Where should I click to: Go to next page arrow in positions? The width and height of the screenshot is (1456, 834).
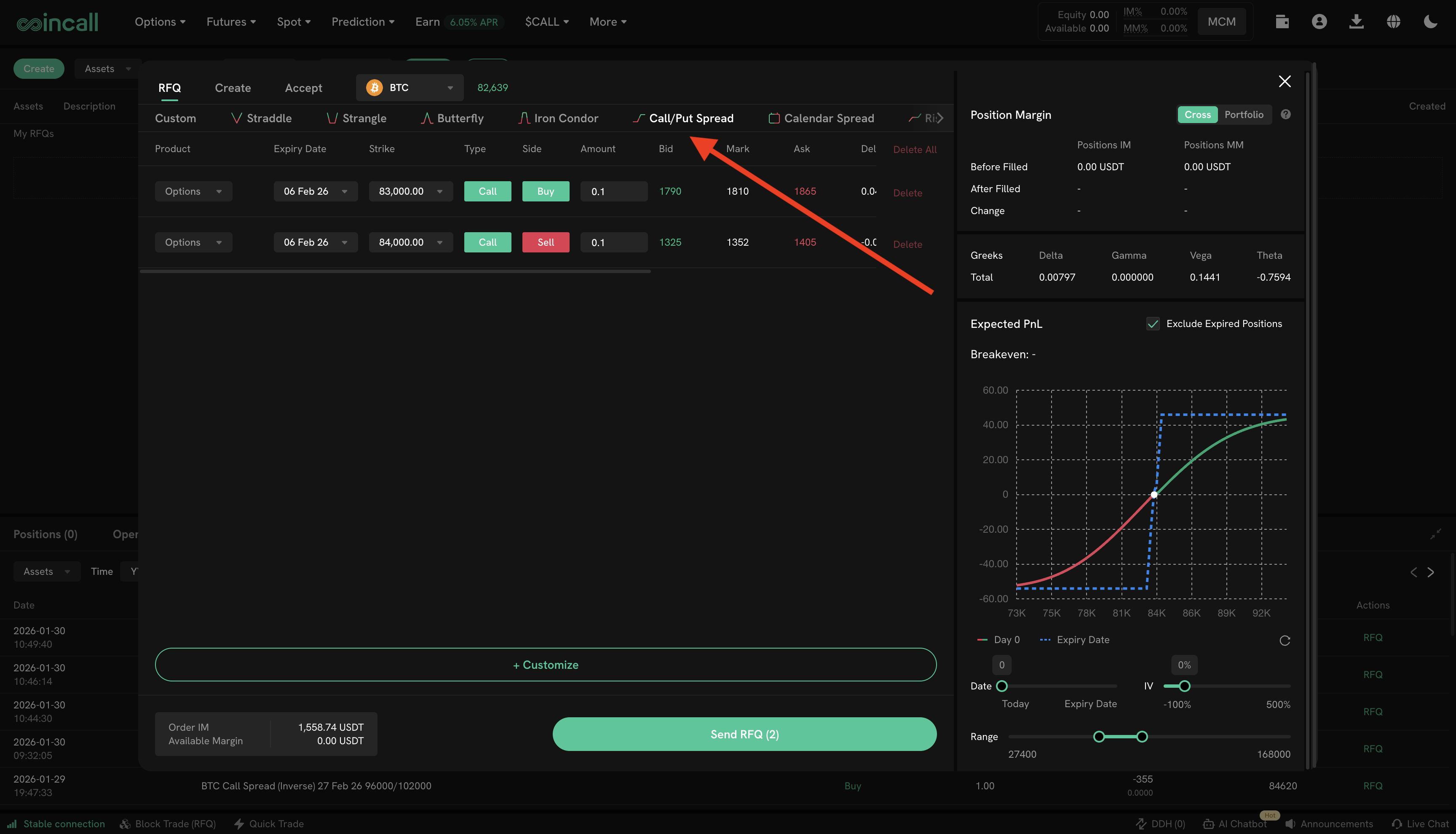coord(1431,571)
